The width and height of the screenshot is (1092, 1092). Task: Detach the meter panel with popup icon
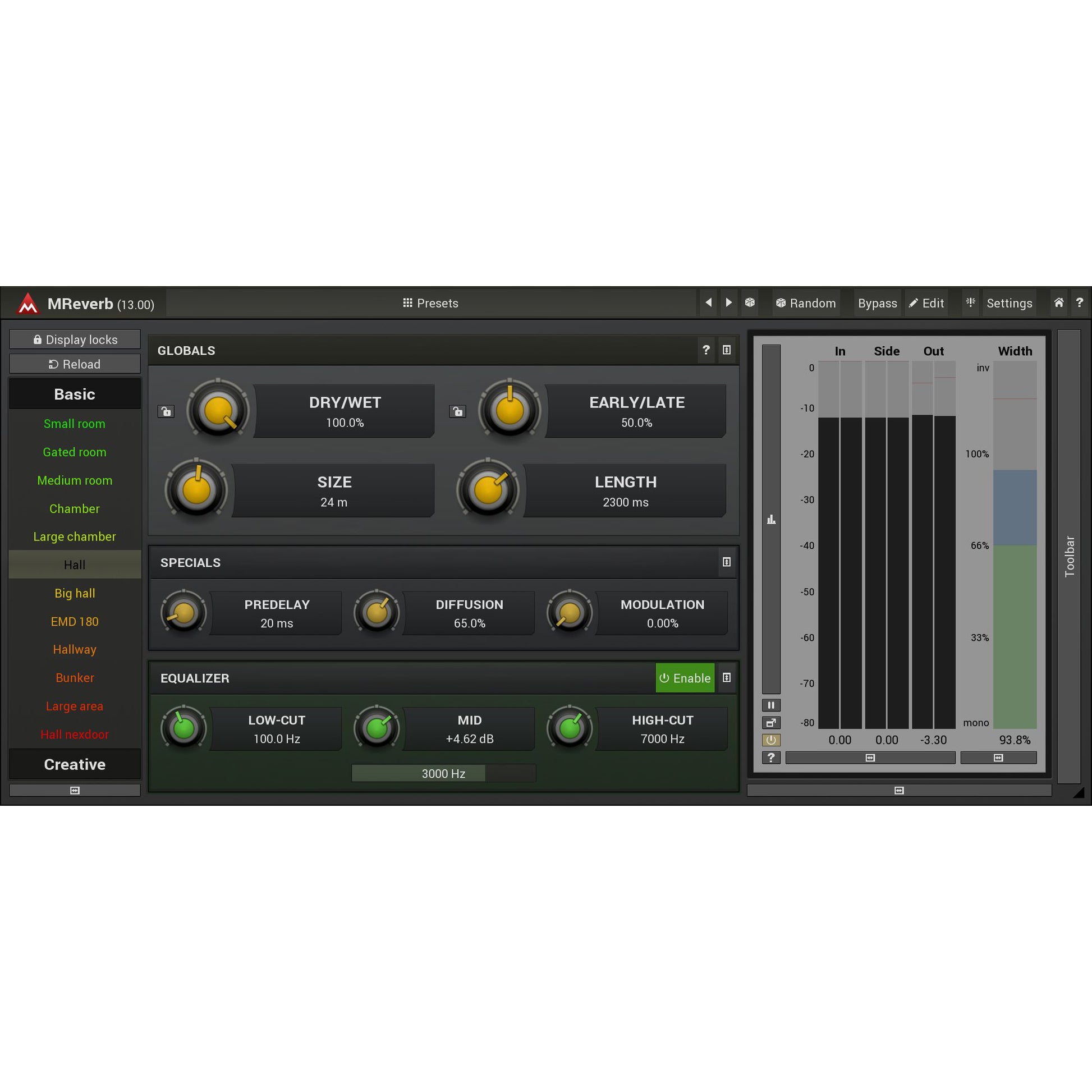[771, 722]
